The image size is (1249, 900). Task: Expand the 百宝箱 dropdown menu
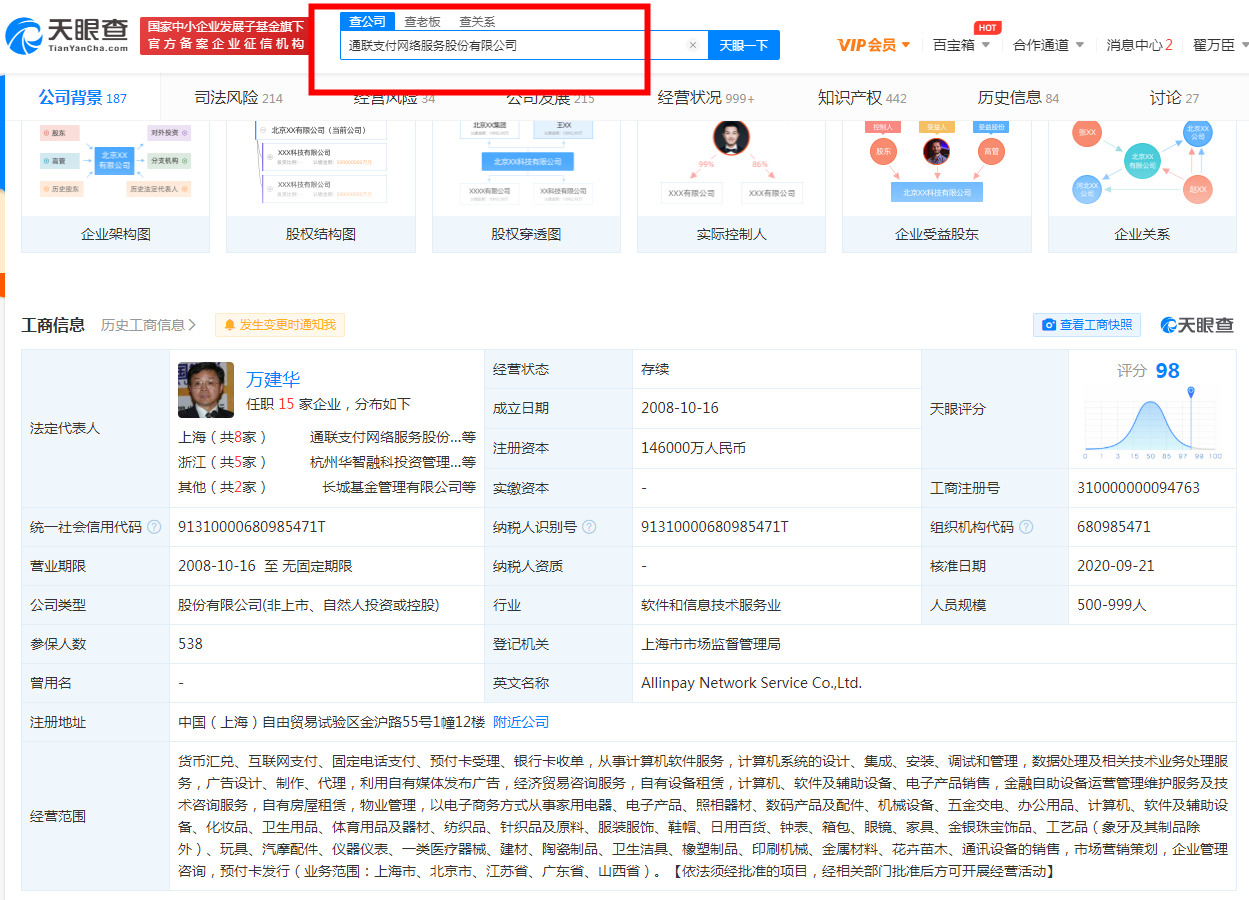click(961, 45)
